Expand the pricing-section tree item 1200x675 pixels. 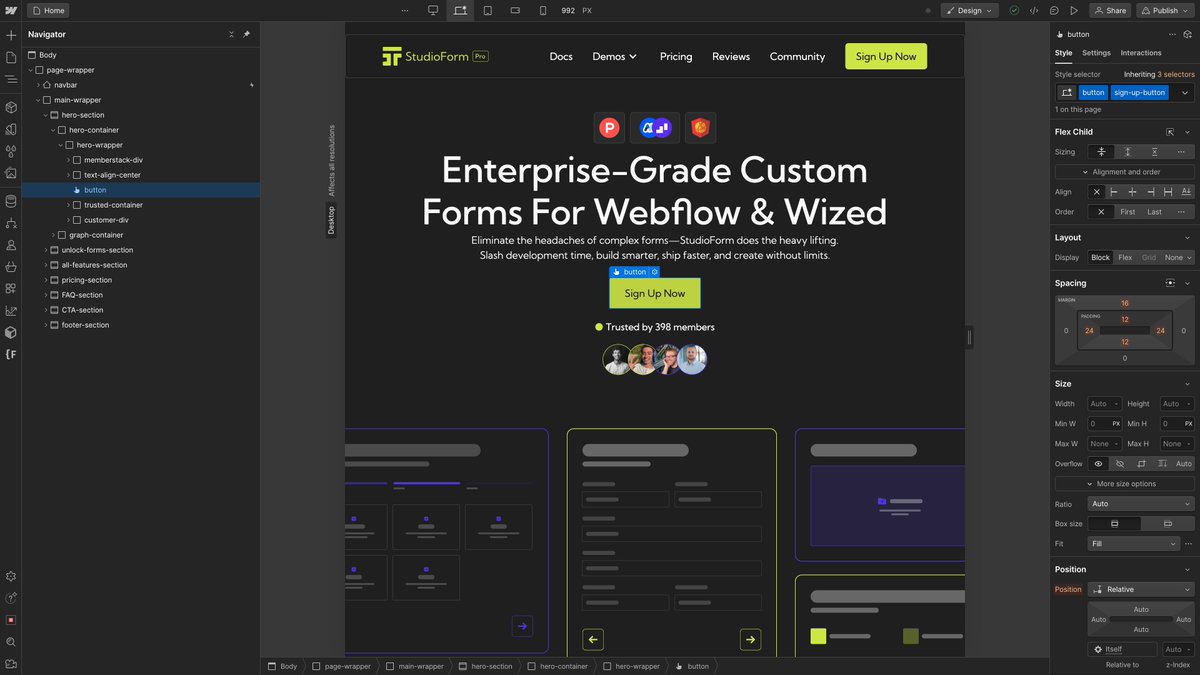(x=45, y=280)
